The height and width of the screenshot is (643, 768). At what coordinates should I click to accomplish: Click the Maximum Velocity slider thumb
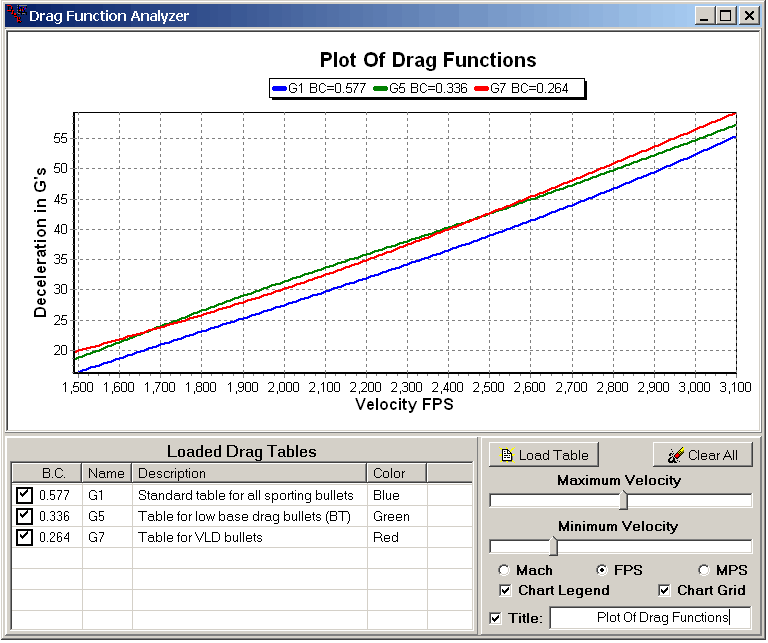(623, 500)
